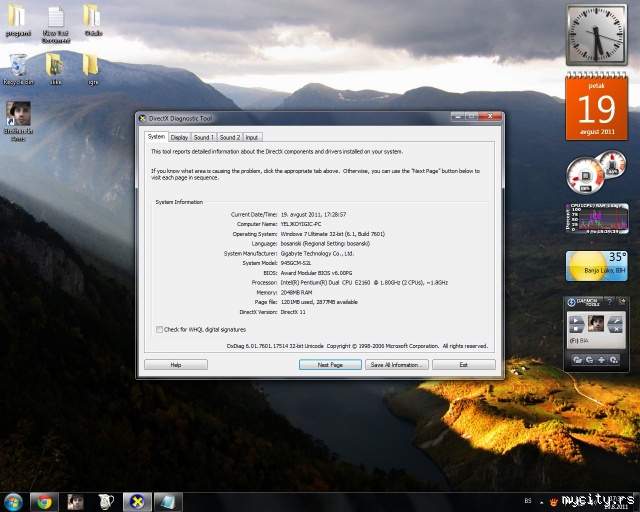Open the Display tab in DirectX Diagnostic Tool

coord(179,138)
